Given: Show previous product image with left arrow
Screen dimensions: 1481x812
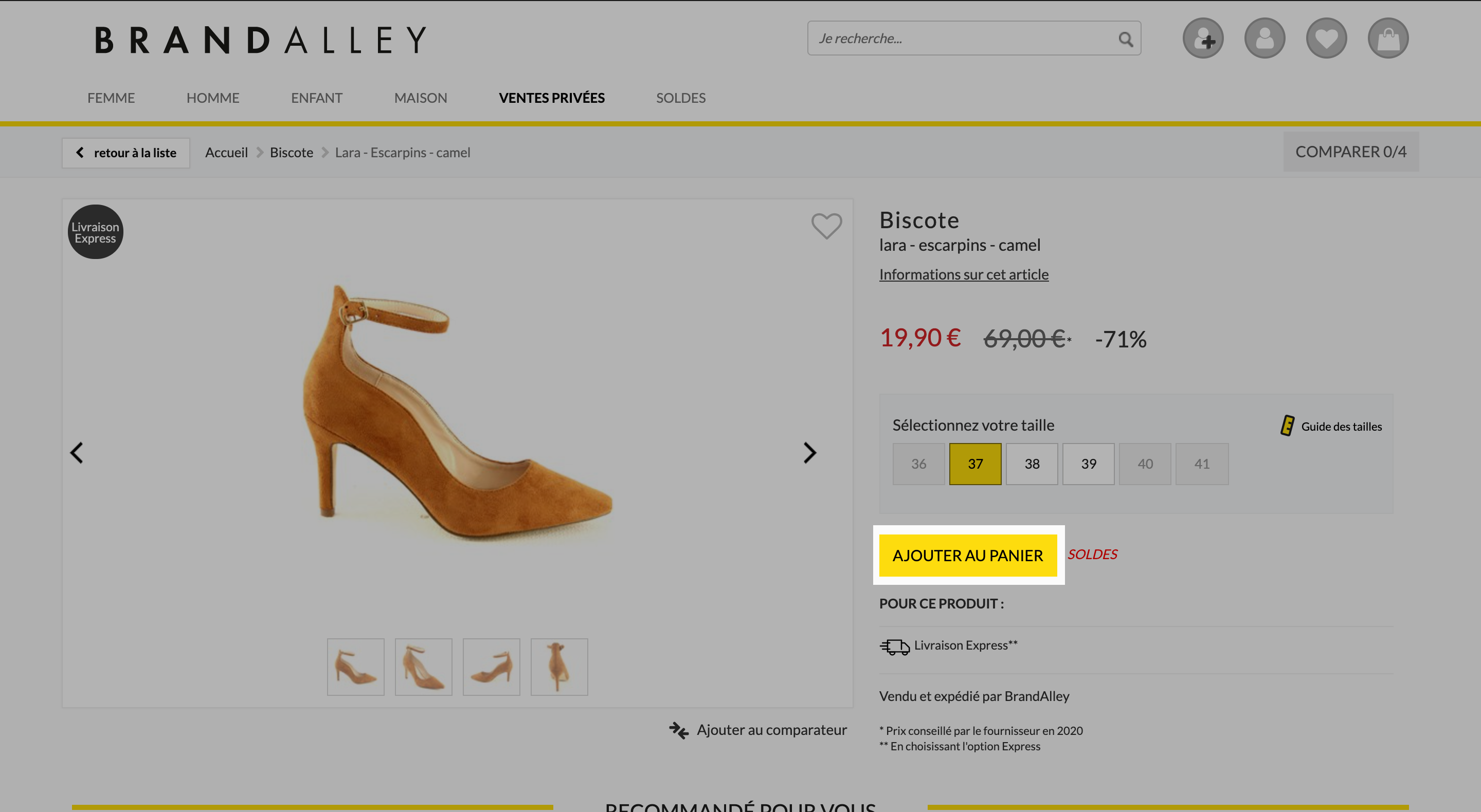Looking at the screenshot, I should pos(77,453).
